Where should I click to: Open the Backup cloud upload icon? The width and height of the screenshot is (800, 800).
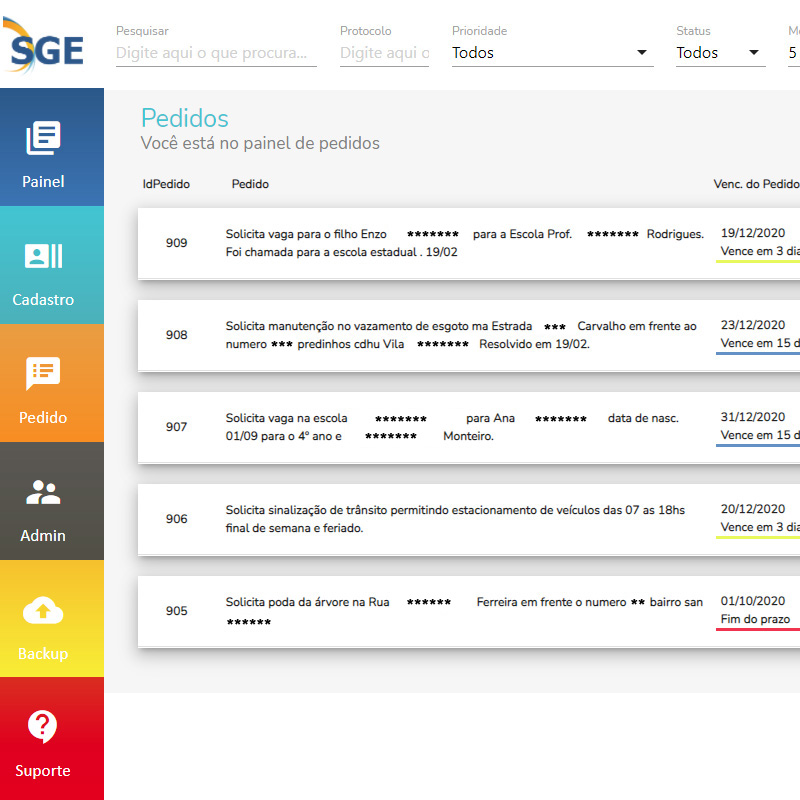point(43,610)
